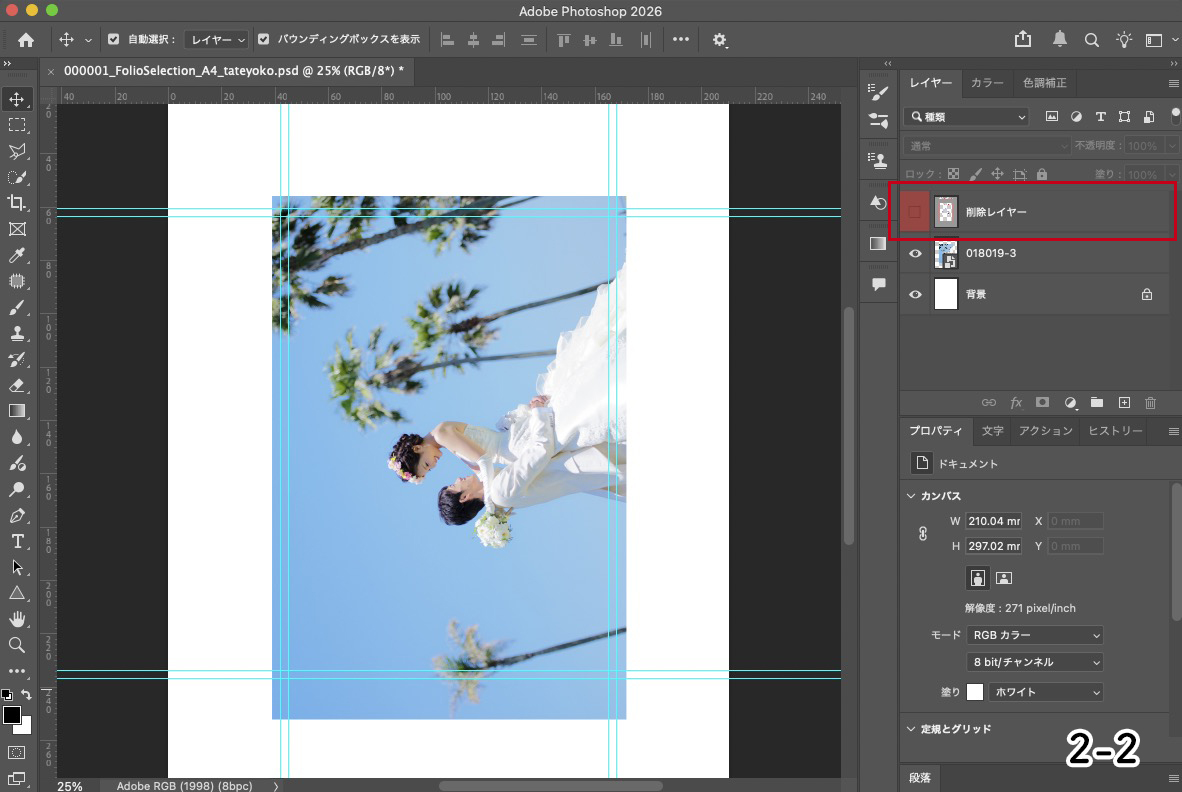Switch to the カラー tab
Image resolution: width=1182 pixels, height=792 pixels.
pyautogui.click(x=987, y=83)
